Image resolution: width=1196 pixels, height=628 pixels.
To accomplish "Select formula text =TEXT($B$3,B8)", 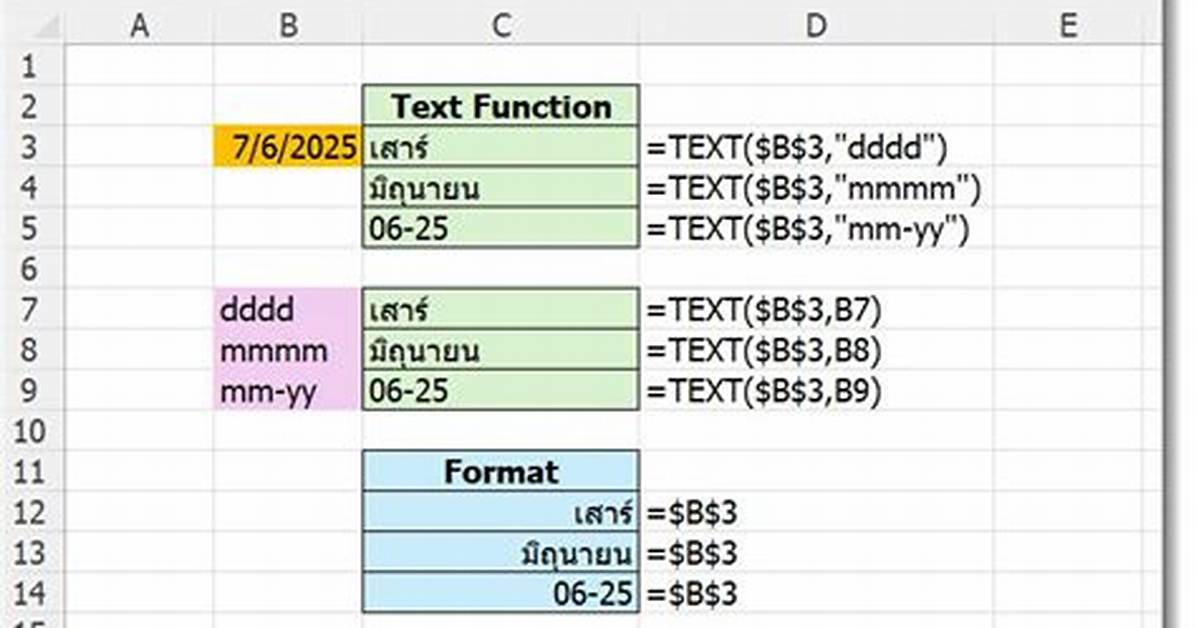I will click(x=764, y=350).
